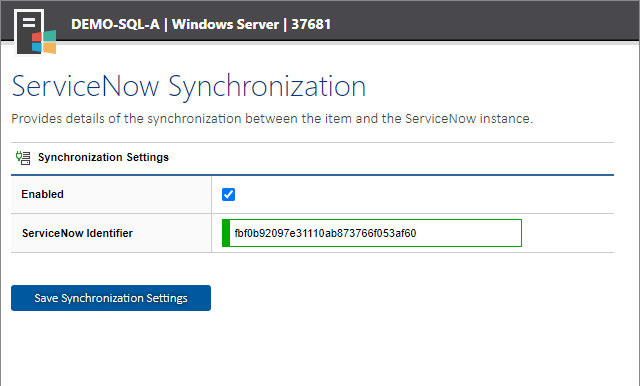Click the Synchronization Settings plug-and-server icon
The image size is (640, 386).
(x=23, y=158)
